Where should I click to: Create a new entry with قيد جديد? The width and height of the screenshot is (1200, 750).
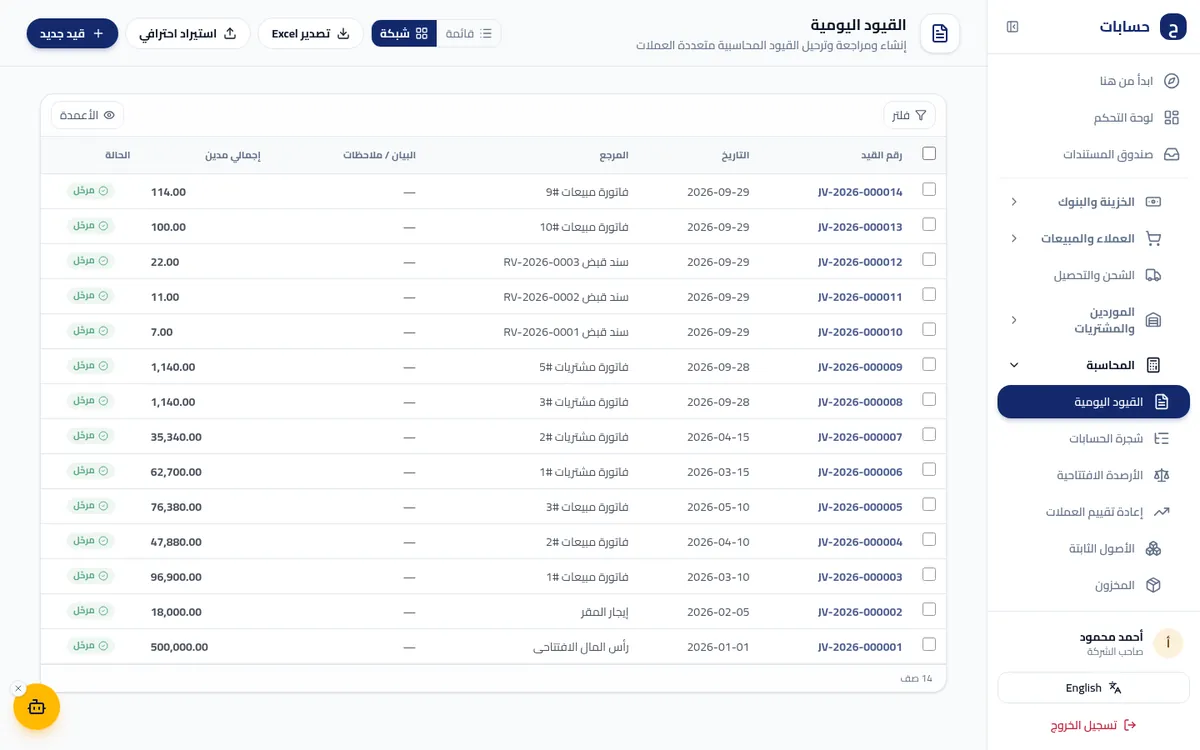[73, 33]
